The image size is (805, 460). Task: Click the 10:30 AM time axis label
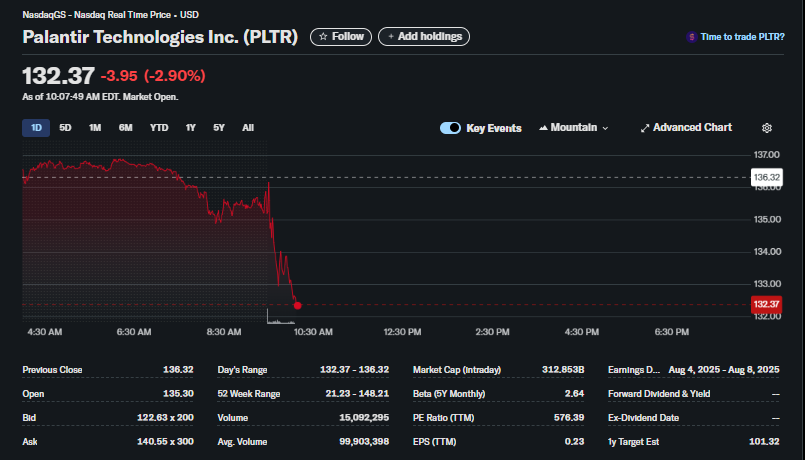[x=313, y=332]
